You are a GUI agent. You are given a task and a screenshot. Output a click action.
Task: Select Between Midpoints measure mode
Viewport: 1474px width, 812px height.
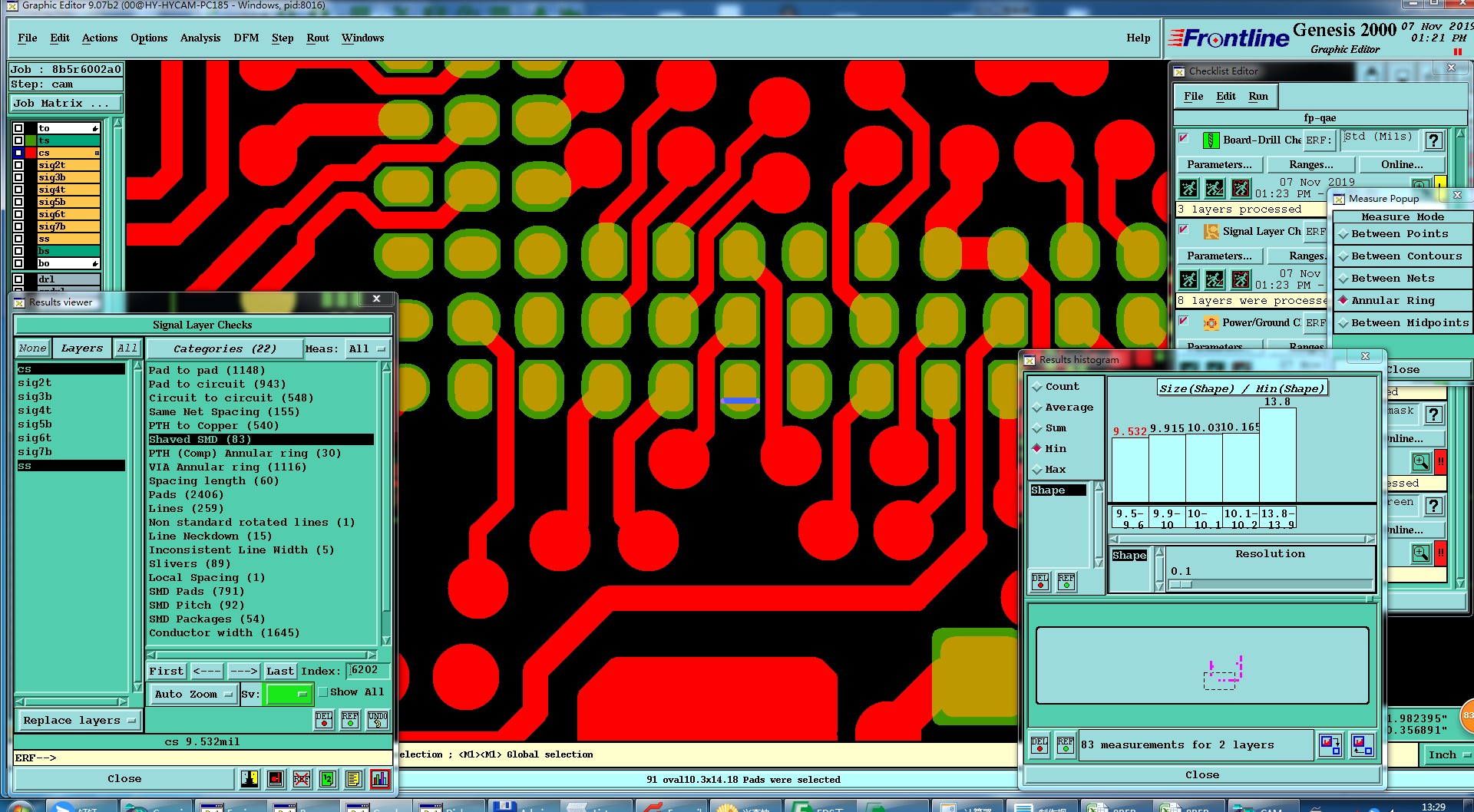1403,323
